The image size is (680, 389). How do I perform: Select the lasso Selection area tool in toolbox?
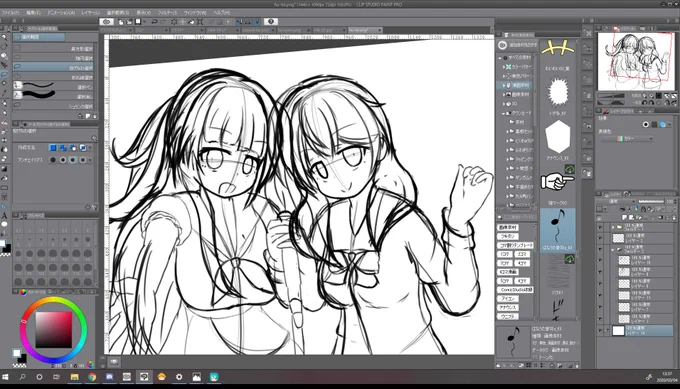click(x=4, y=74)
